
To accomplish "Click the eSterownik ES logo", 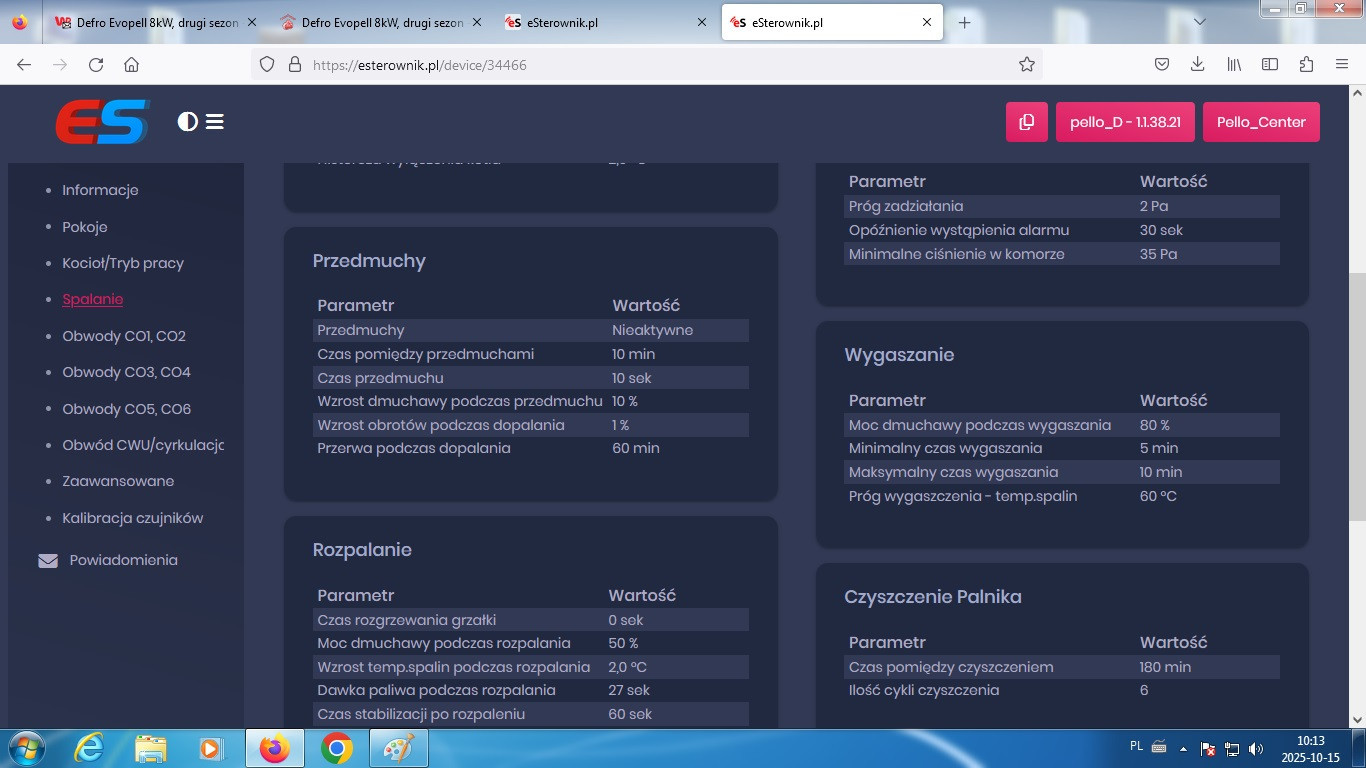I will point(102,122).
